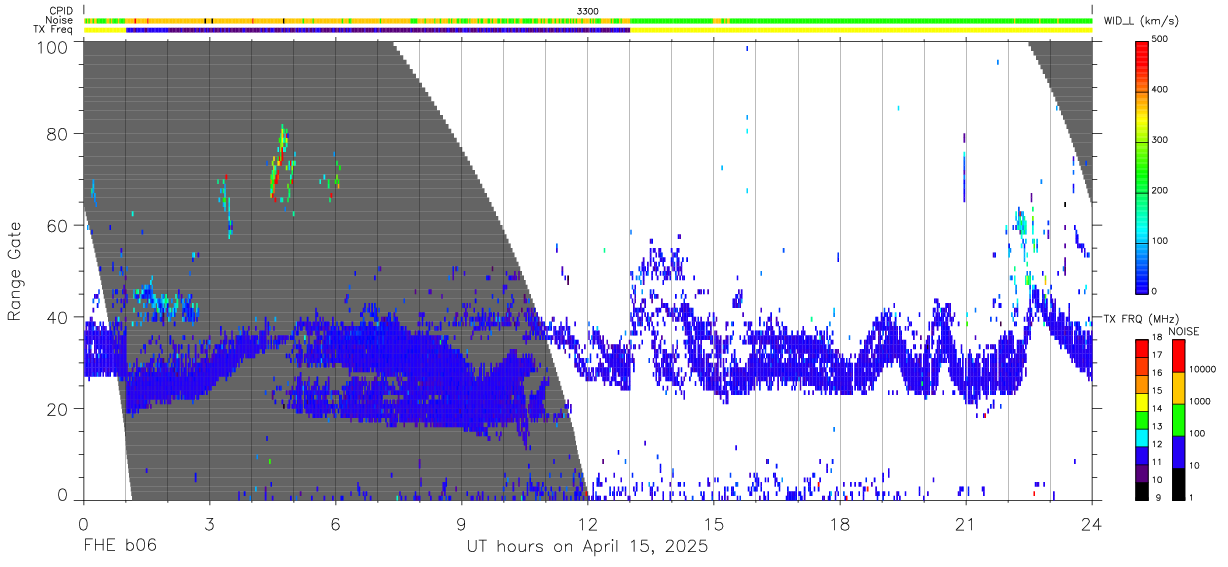The width and height of the screenshot is (1228, 567).
Task: Click the 15 hour tick label
Action: pyautogui.click(x=713, y=522)
